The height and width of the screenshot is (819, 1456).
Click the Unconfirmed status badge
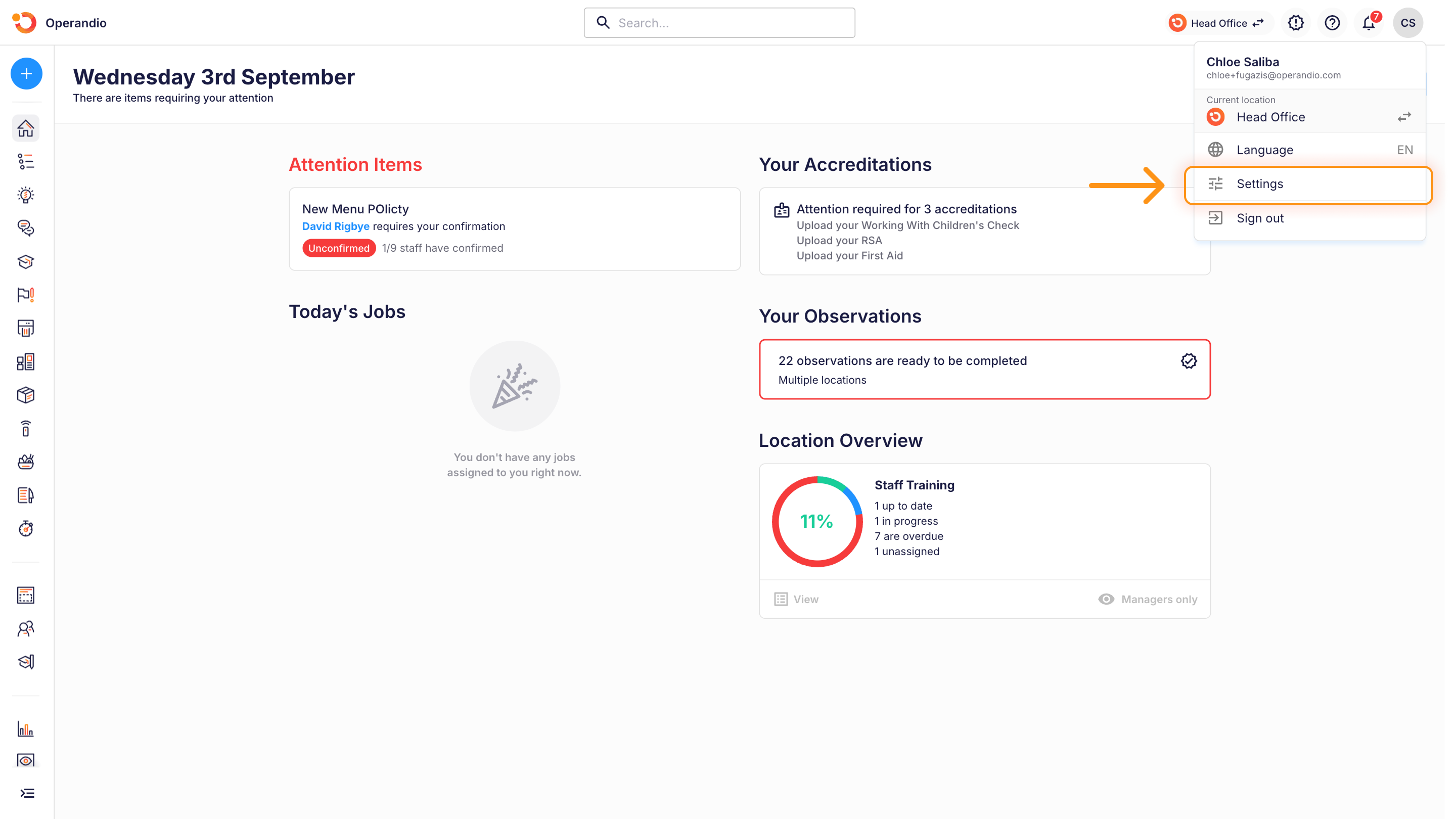pyautogui.click(x=339, y=248)
